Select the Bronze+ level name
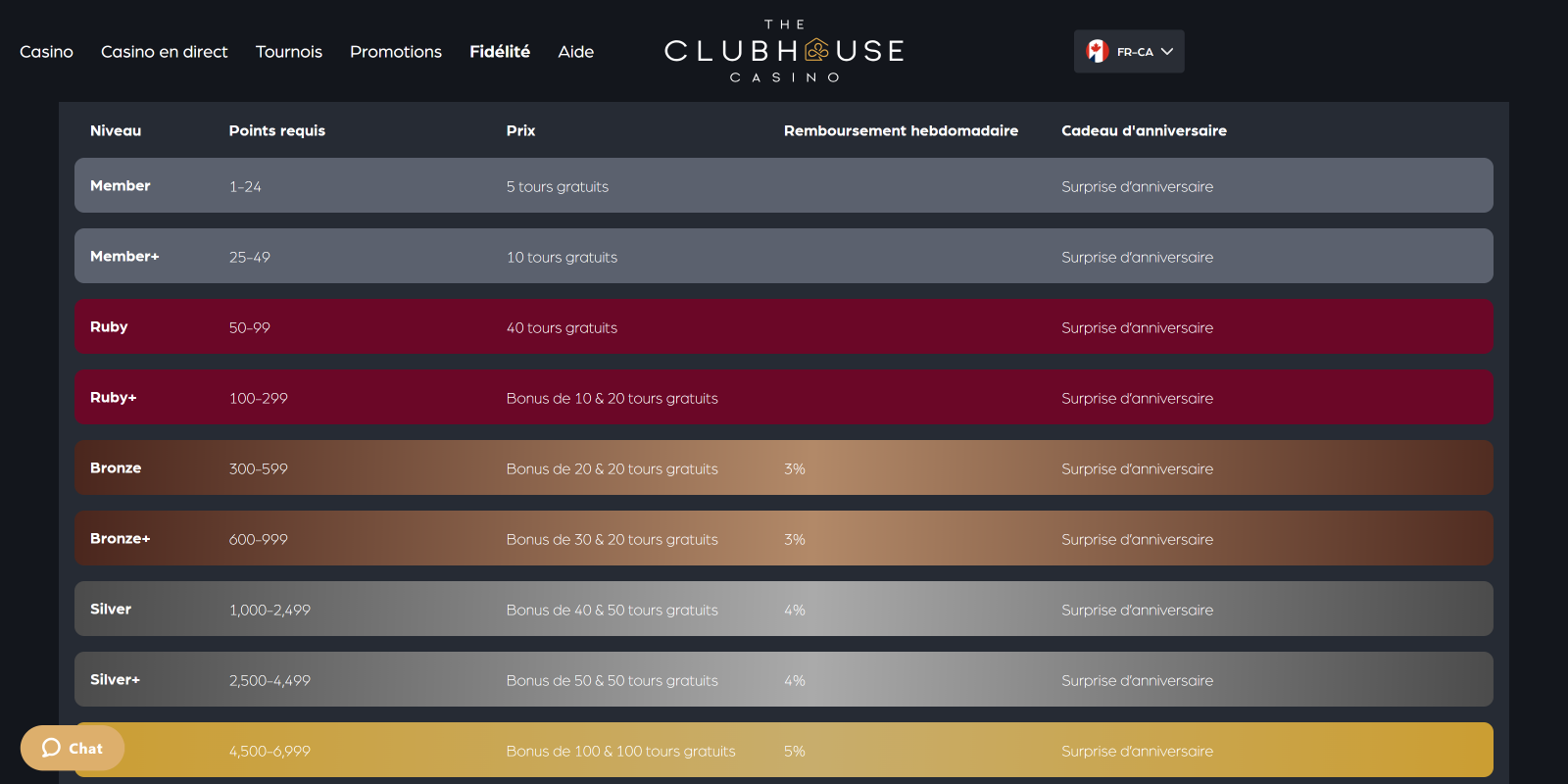This screenshot has height=784, width=1568. pos(121,538)
